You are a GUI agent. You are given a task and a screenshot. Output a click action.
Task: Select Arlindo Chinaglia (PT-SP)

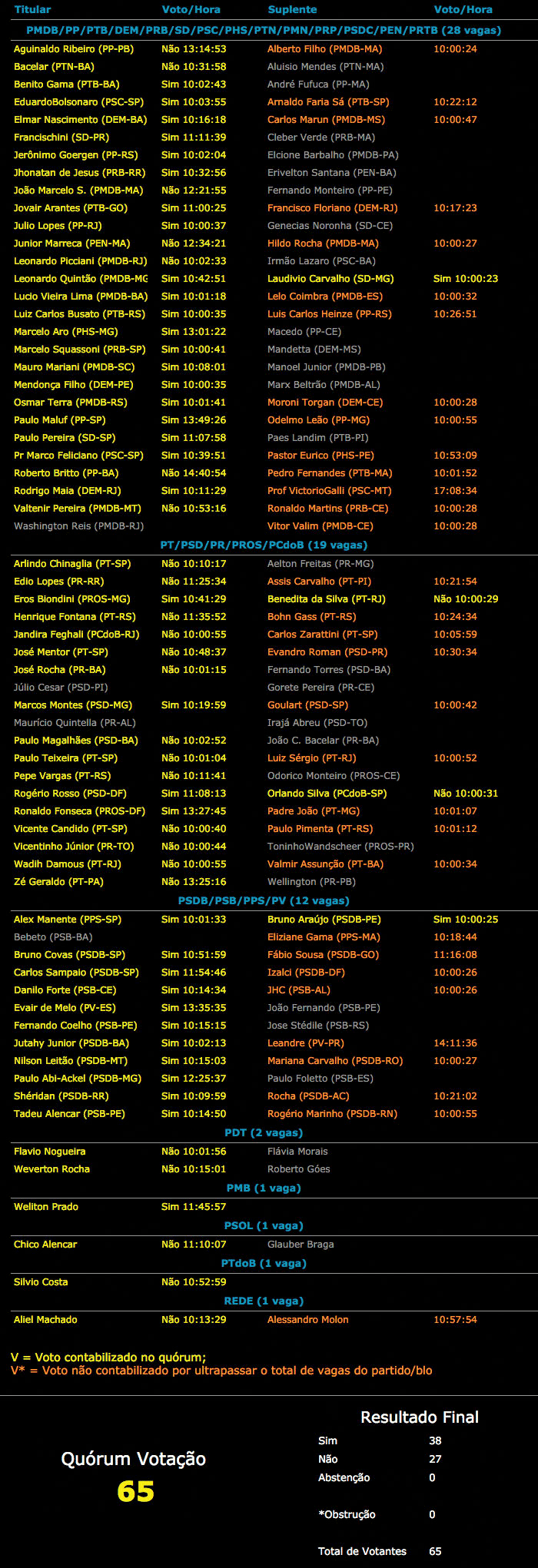pyautogui.click(x=72, y=564)
